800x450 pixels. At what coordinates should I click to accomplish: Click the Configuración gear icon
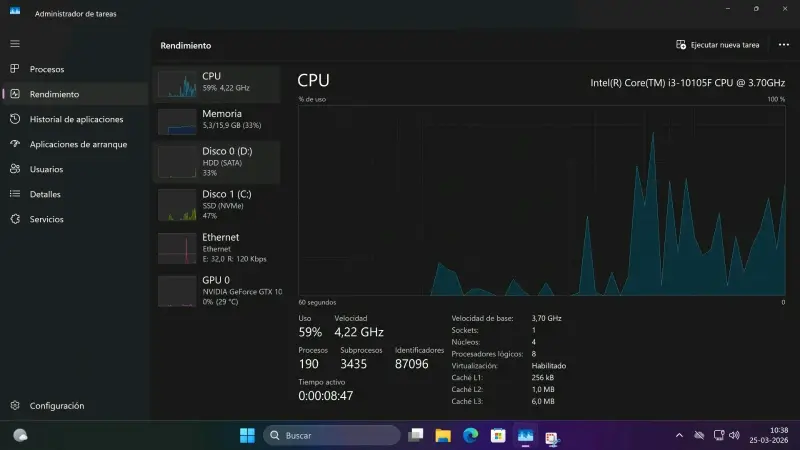[15, 406]
